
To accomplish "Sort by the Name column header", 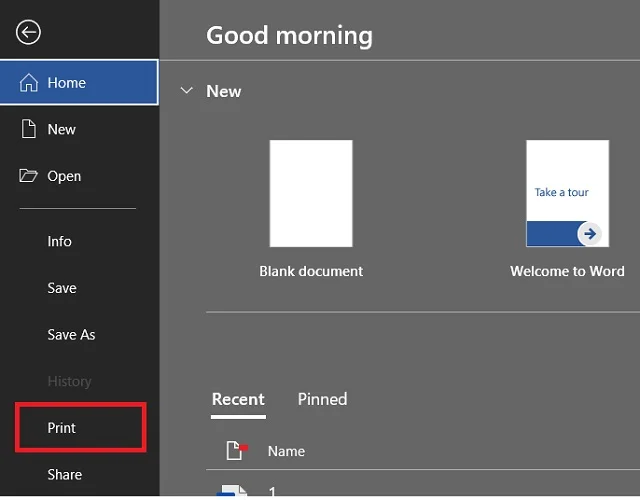I will tap(287, 451).
